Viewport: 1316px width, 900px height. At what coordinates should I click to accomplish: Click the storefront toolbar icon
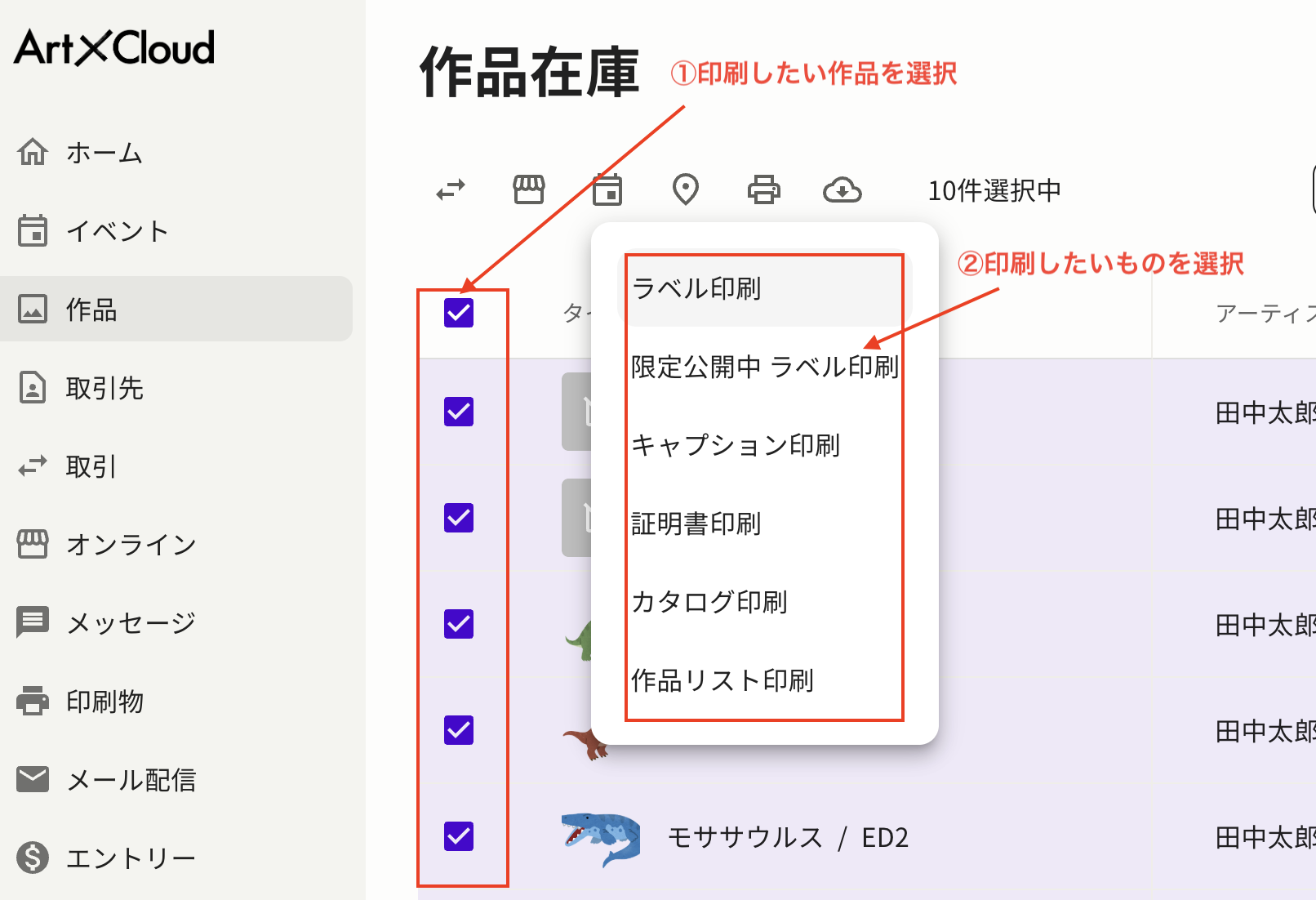[x=529, y=189]
